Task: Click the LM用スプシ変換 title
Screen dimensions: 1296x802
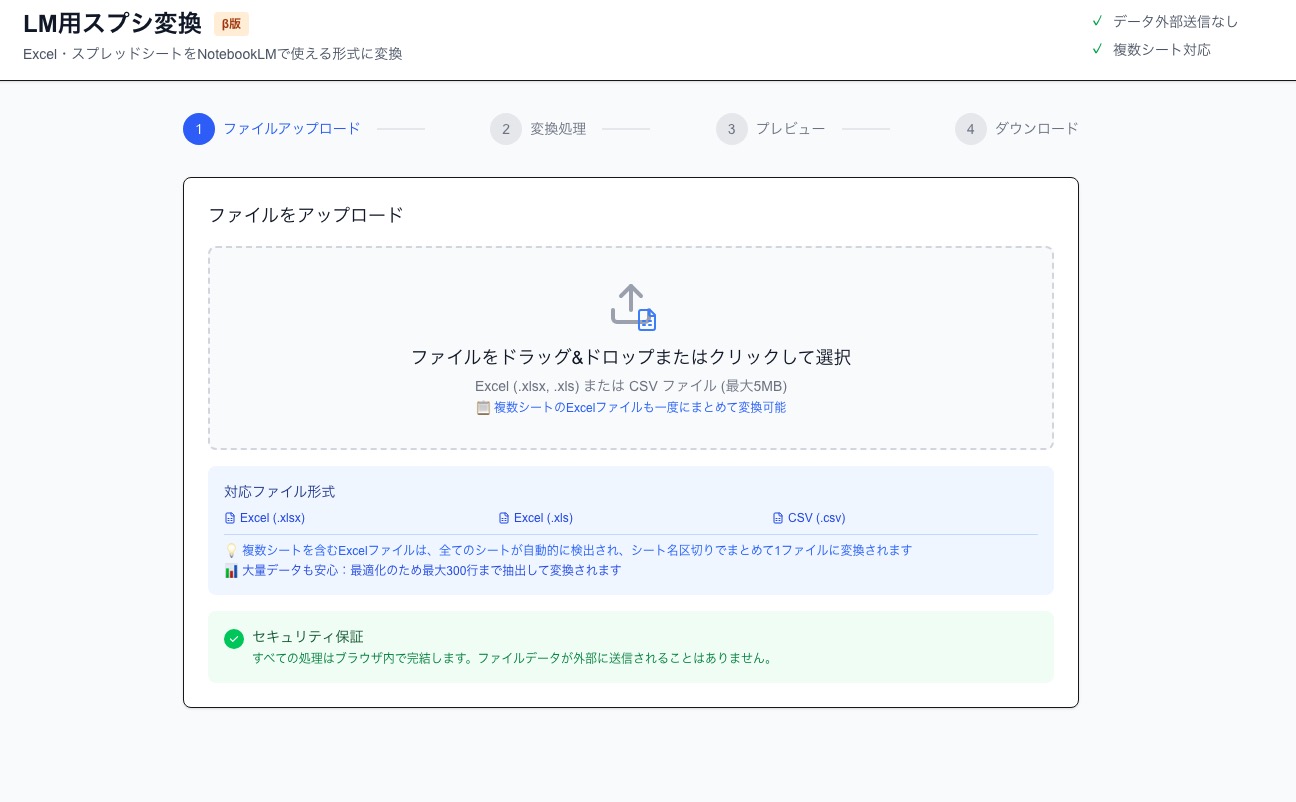Action: click(x=112, y=24)
